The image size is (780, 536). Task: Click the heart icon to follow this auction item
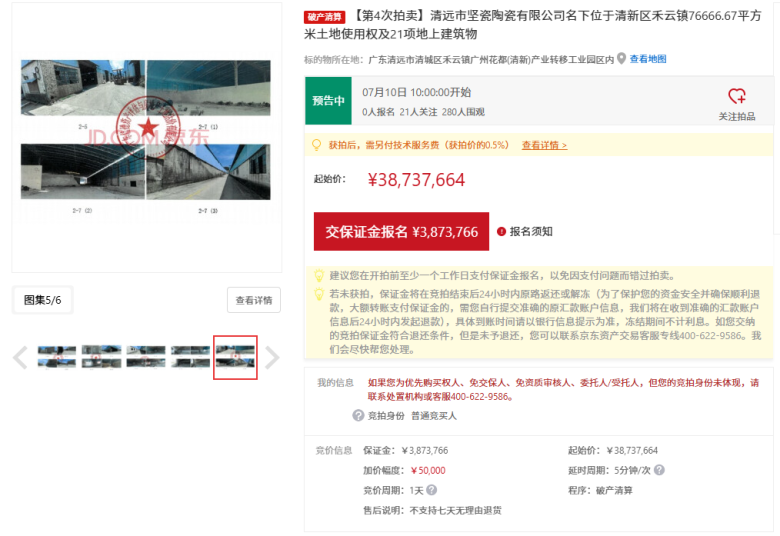[737, 96]
